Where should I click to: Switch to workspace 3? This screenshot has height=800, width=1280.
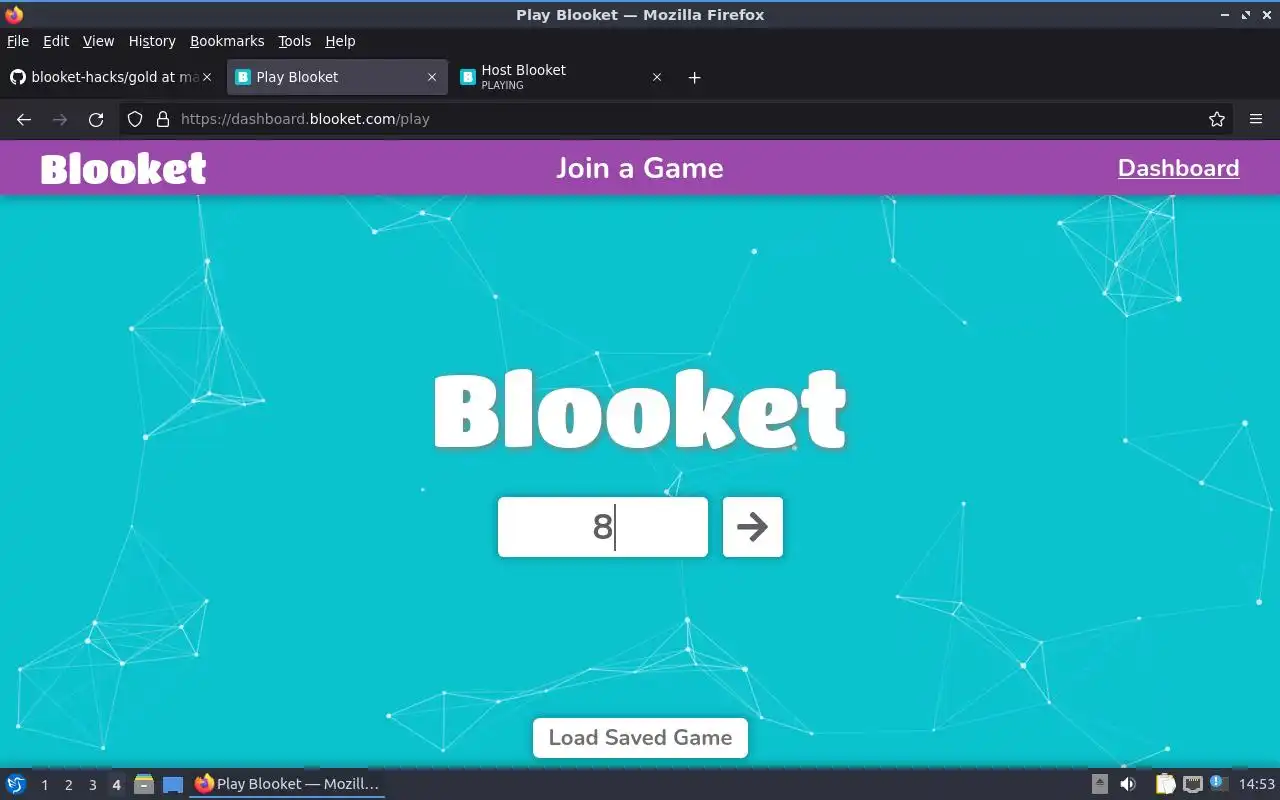pyautogui.click(x=92, y=785)
